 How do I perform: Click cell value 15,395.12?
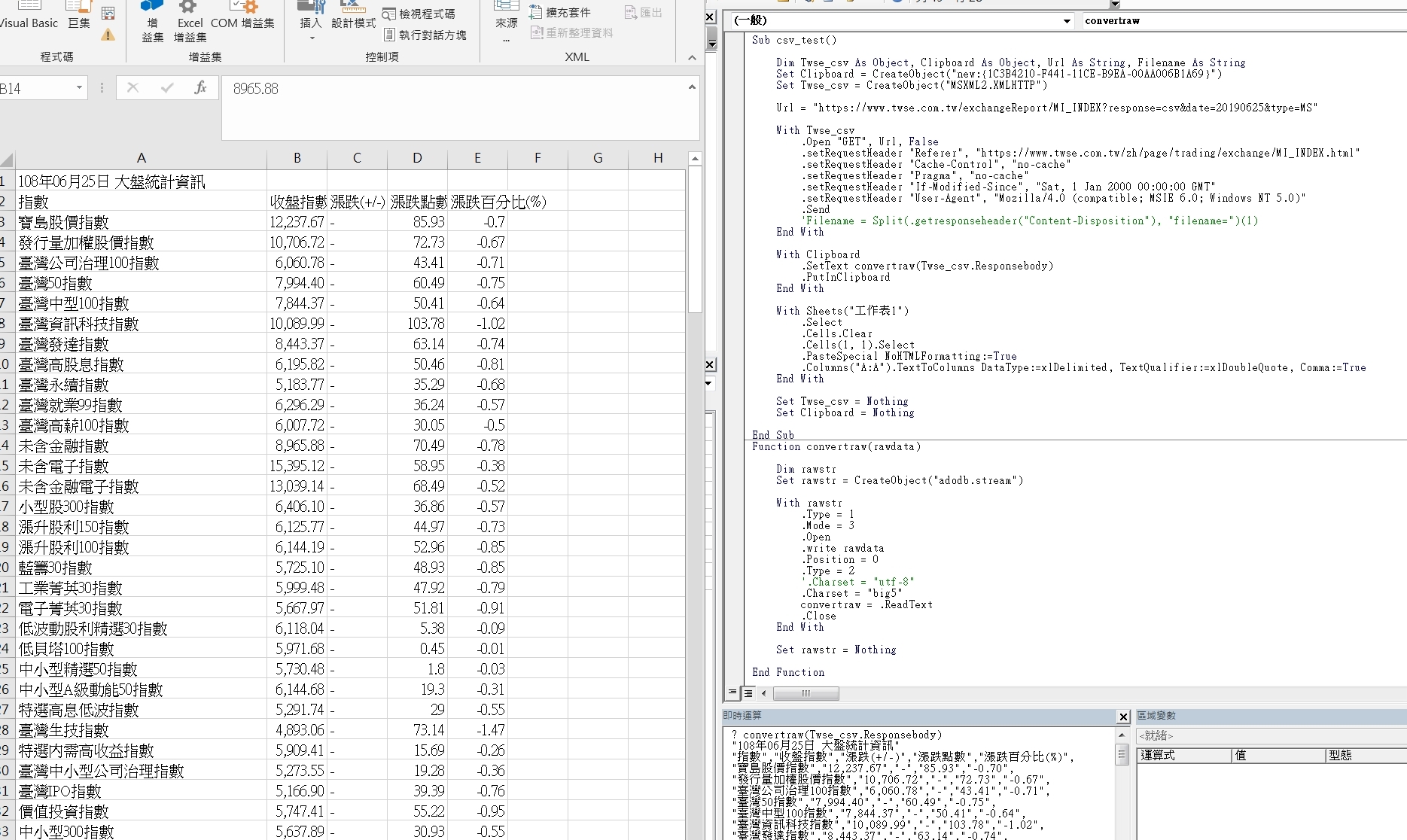tap(297, 466)
